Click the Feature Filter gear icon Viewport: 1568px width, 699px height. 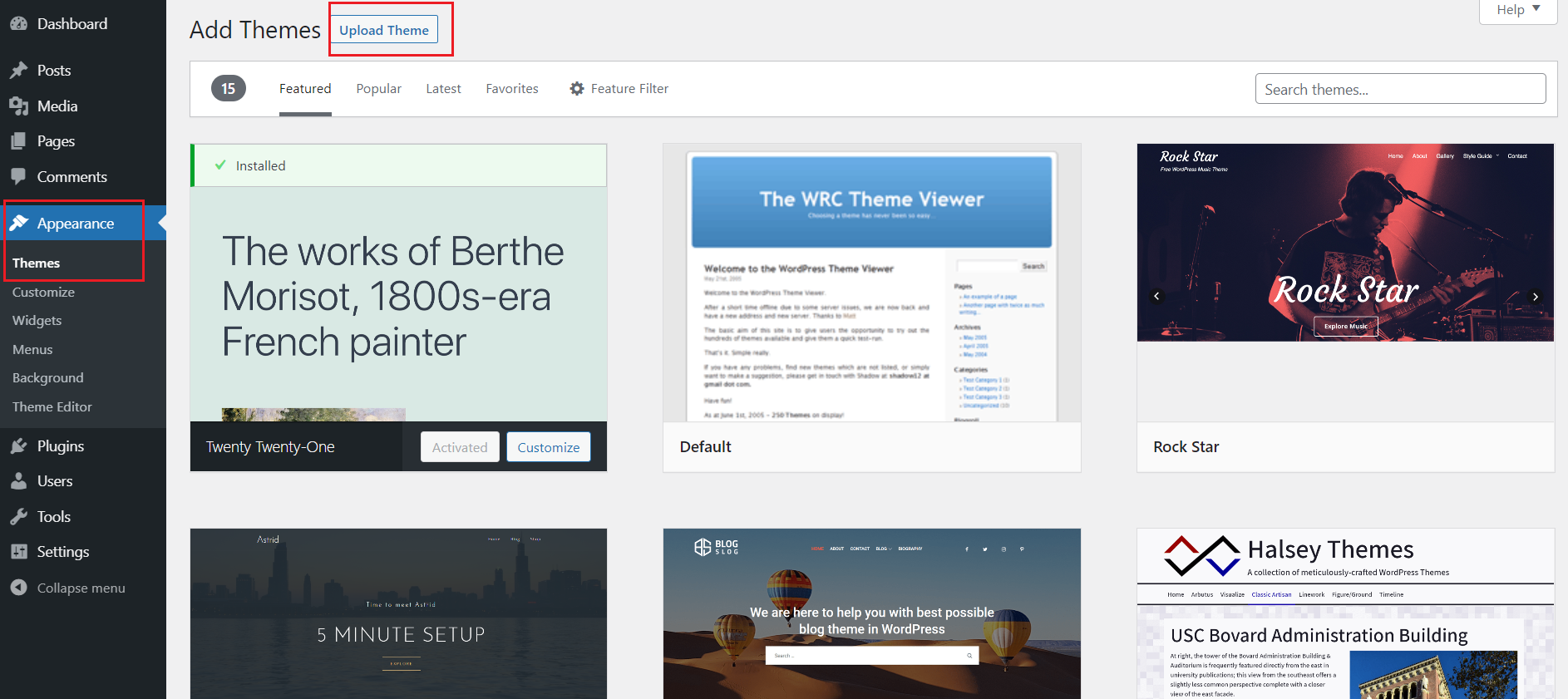[x=577, y=88]
